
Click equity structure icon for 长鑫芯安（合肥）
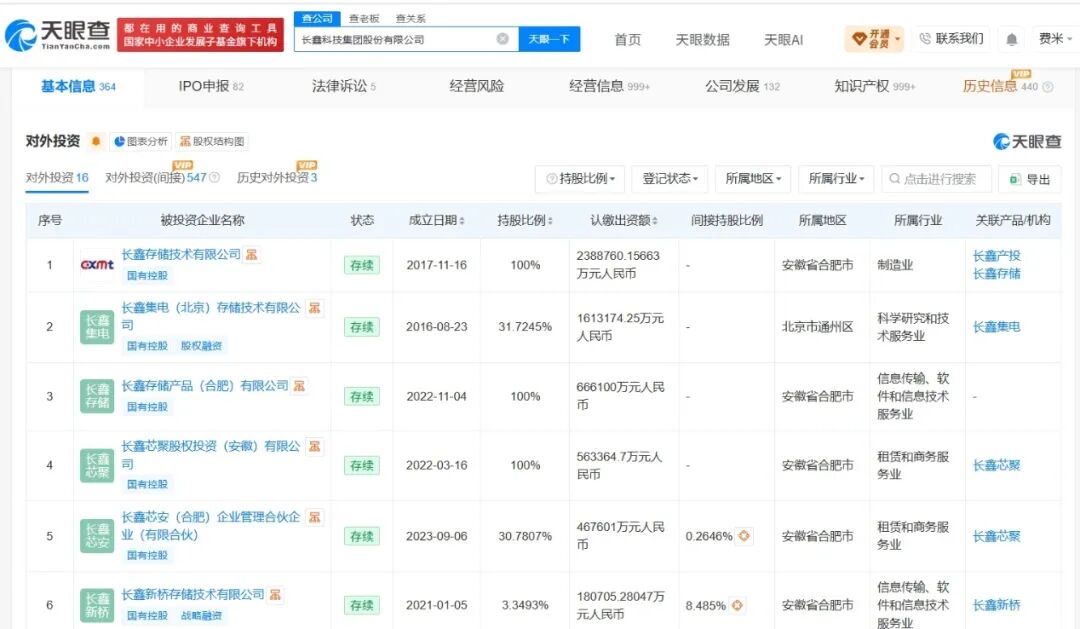pos(314,517)
